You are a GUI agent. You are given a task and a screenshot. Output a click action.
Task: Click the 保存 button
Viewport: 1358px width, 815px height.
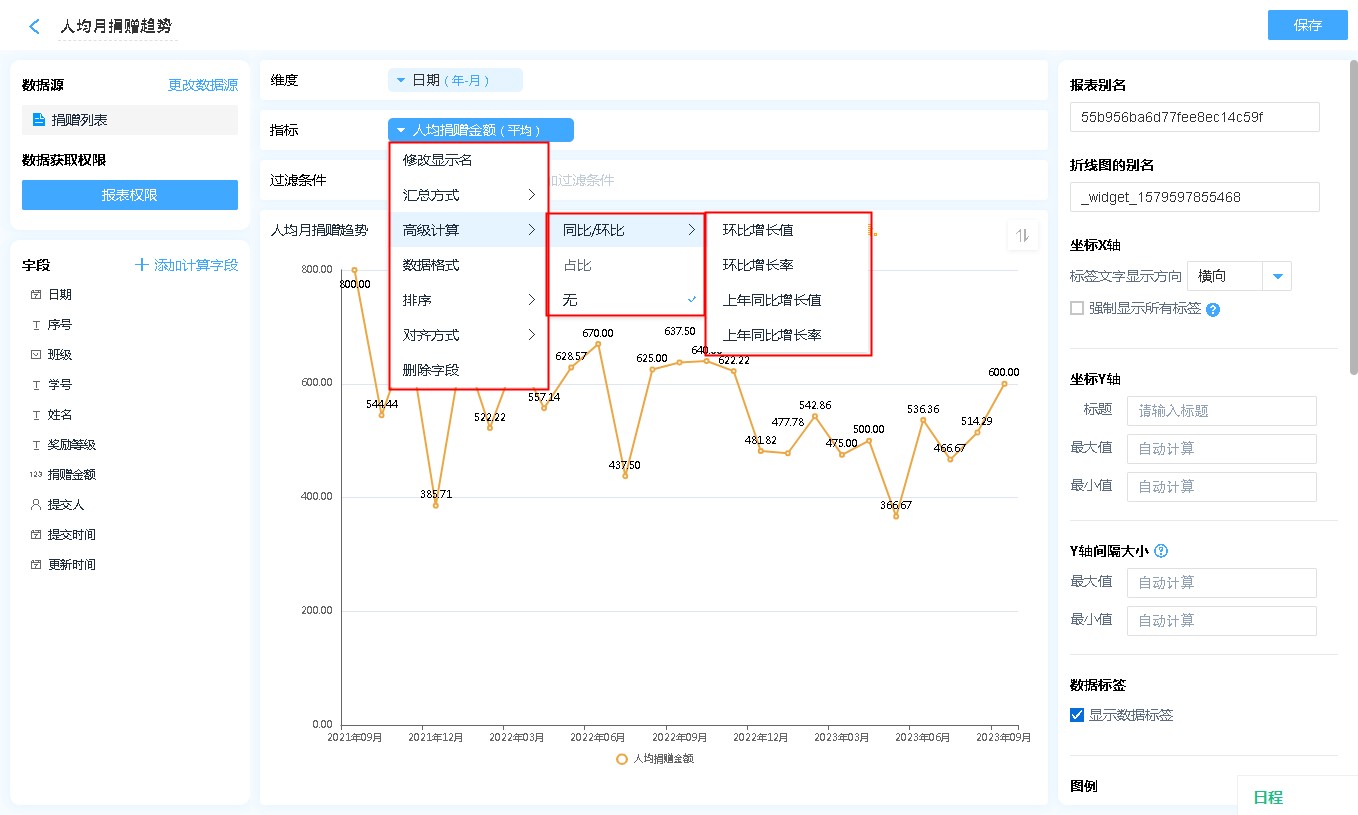pos(1307,25)
